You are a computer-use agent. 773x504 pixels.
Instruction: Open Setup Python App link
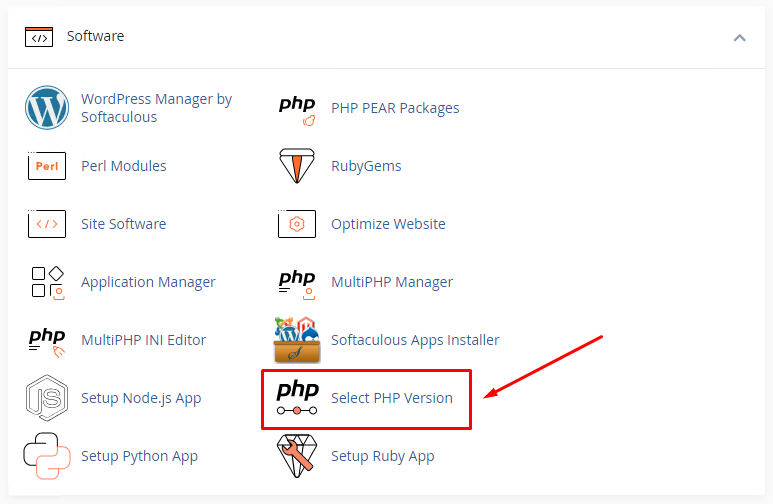[140, 456]
